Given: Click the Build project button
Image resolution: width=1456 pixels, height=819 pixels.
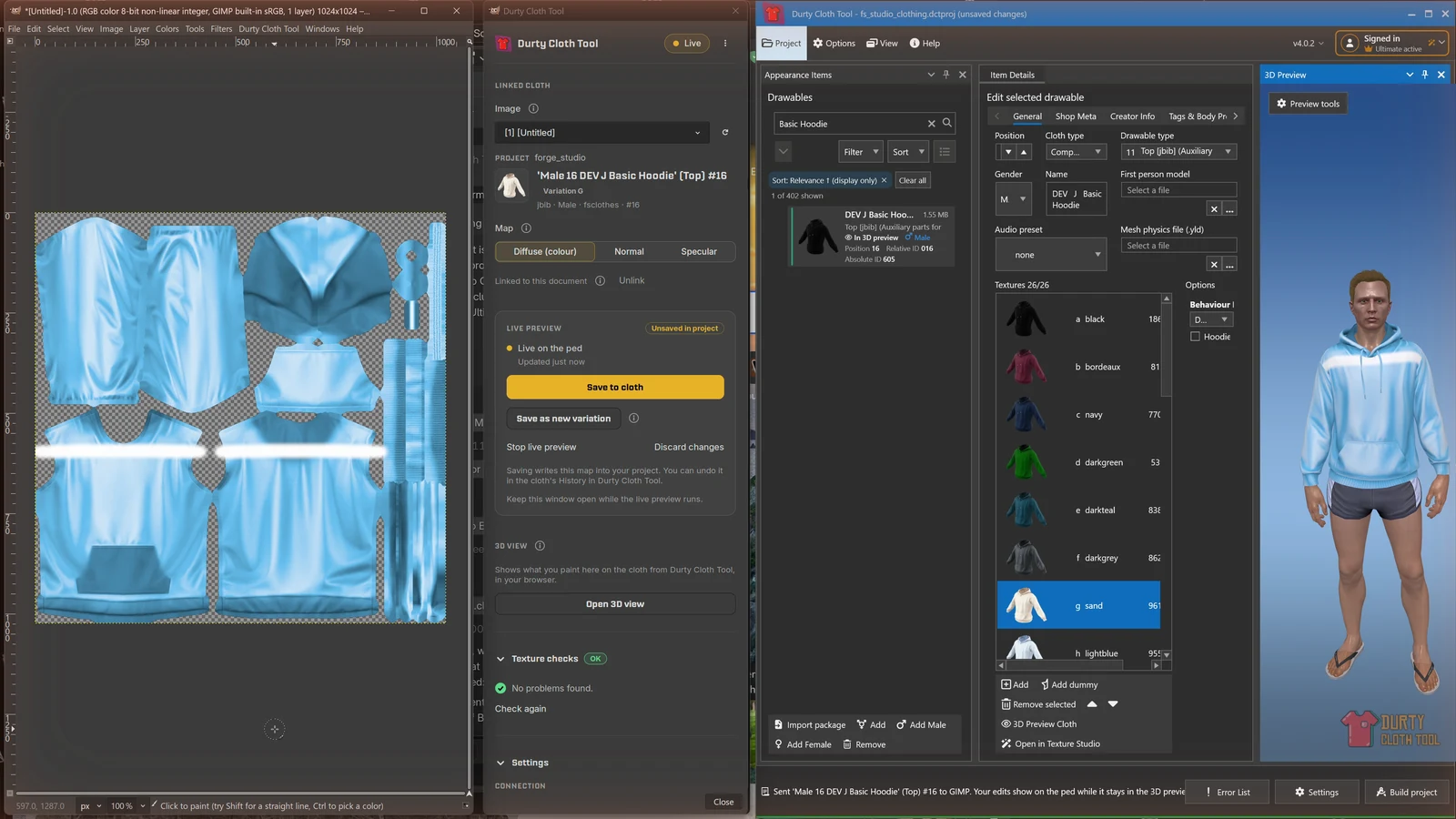Looking at the screenshot, I should tap(1406, 792).
